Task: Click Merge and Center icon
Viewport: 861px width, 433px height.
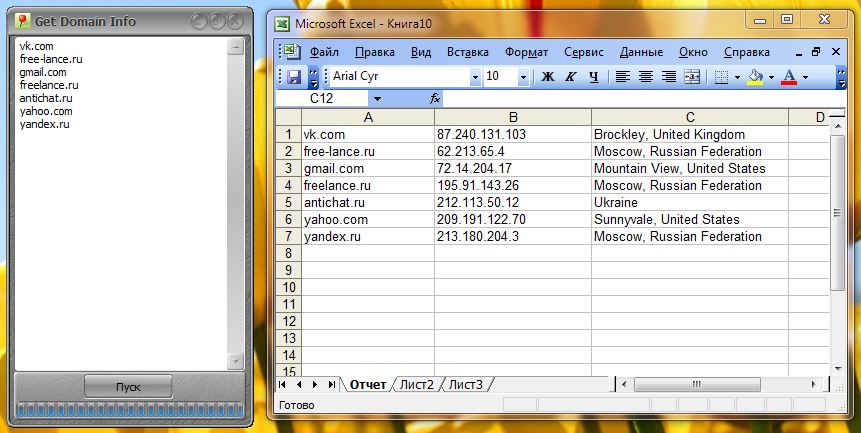Action: 692,77
